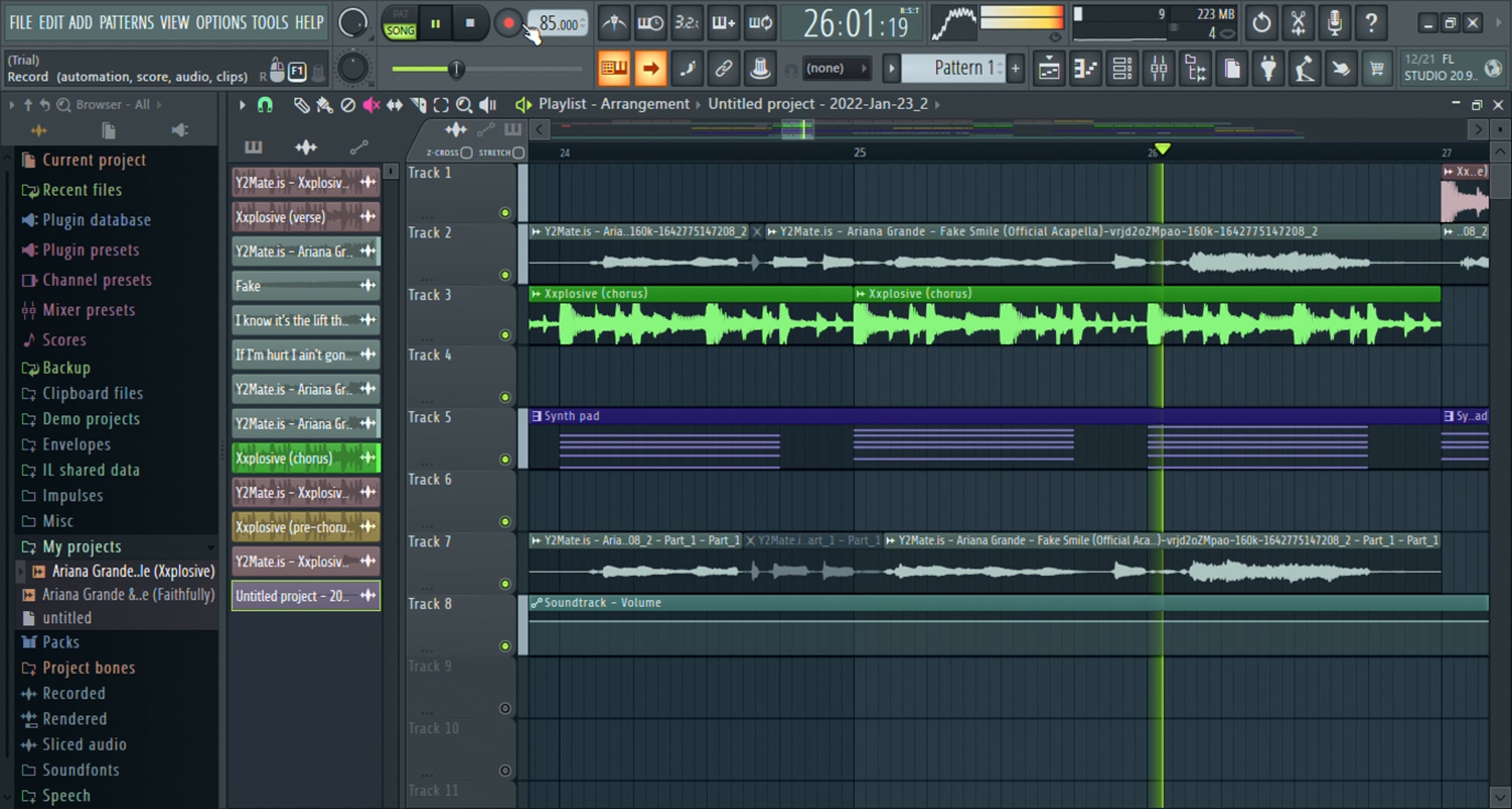Viewport: 1512px width, 809px height.
Task: Open the TOOLS menu
Action: (270, 23)
